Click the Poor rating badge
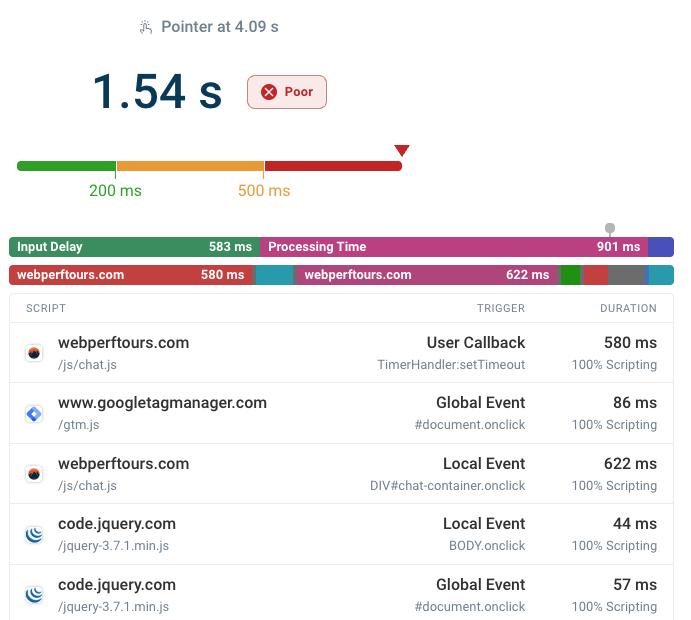Viewport: 691px width, 620px height. pos(287,92)
